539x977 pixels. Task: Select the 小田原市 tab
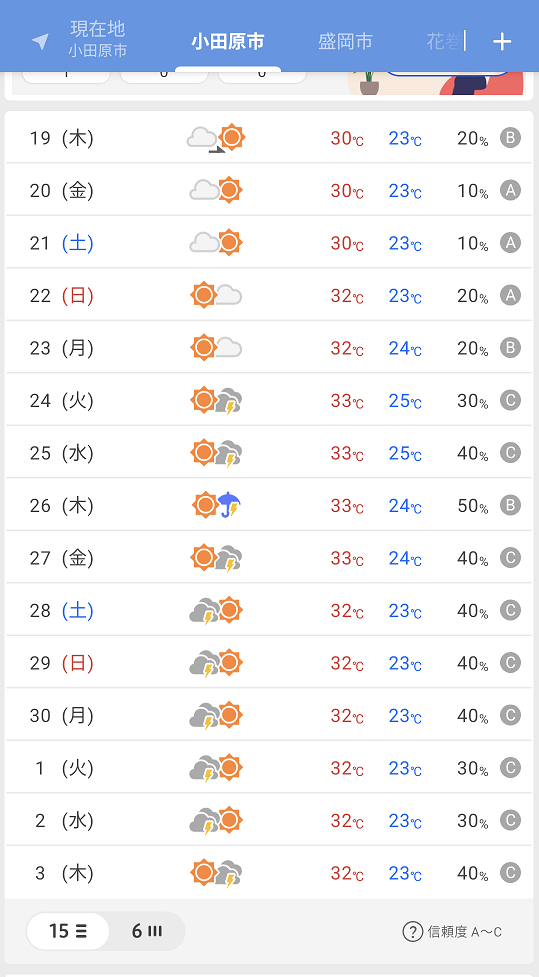click(228, 41)
